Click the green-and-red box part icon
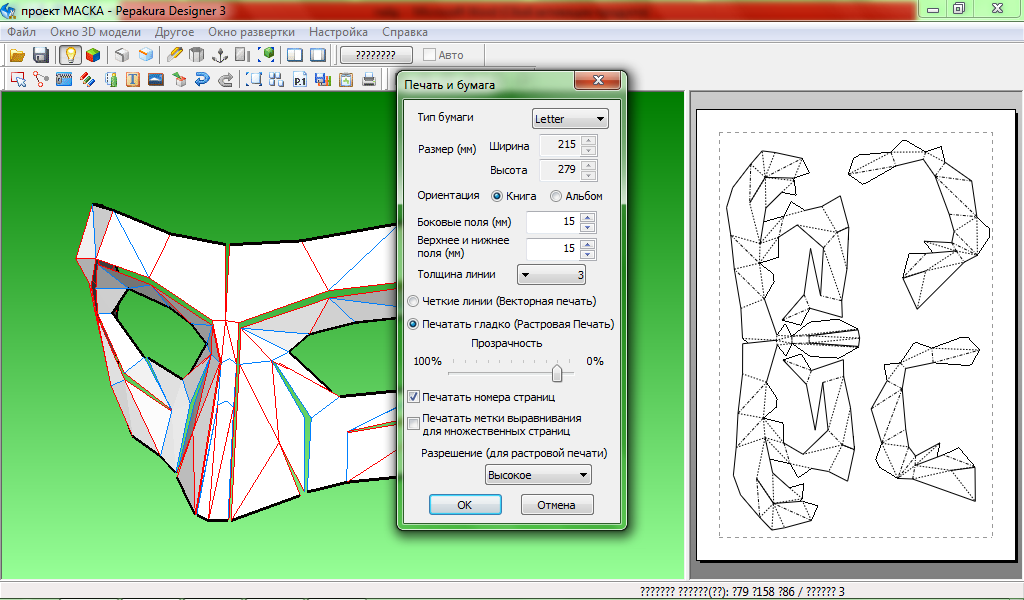Viewport: 1024px width, 600px height. [179, 80]
